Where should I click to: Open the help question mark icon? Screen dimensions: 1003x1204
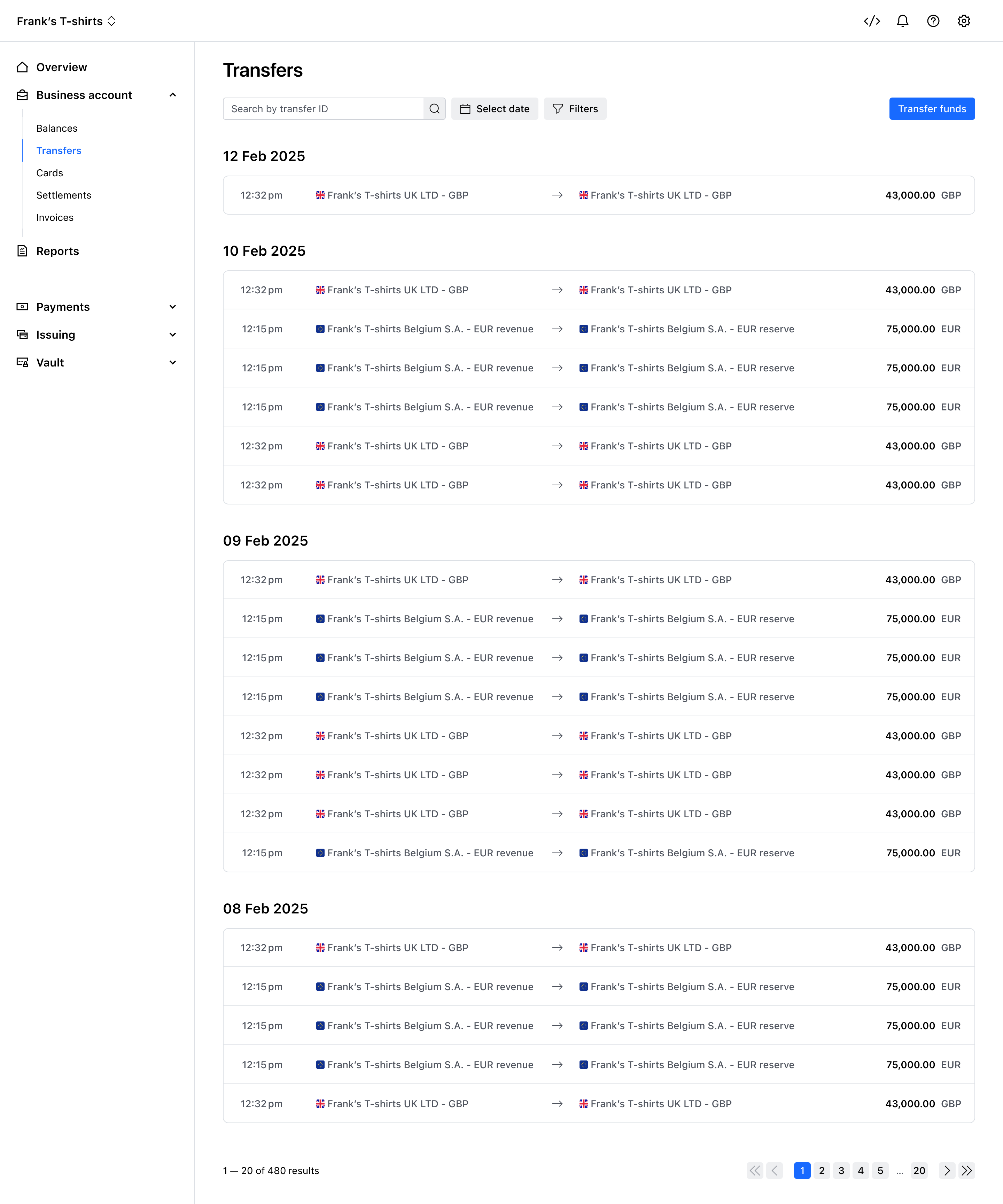click(933, 21)
